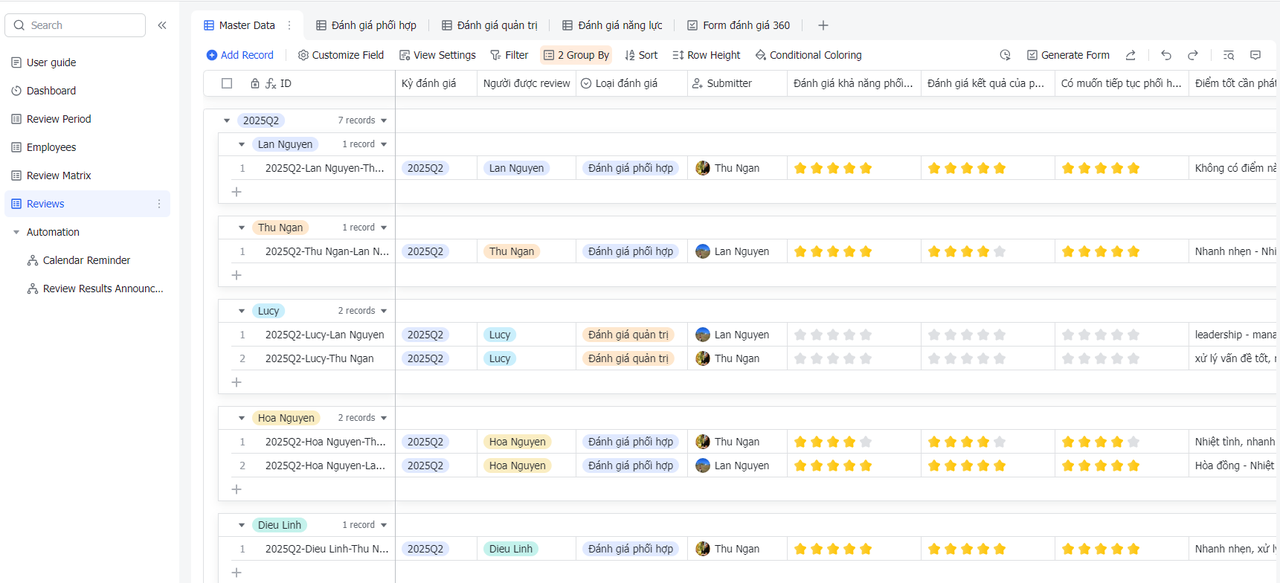The height and width of the screenshot is (583, 1280).
Task: Open Conditional Coloring settings
Action: 808,55
